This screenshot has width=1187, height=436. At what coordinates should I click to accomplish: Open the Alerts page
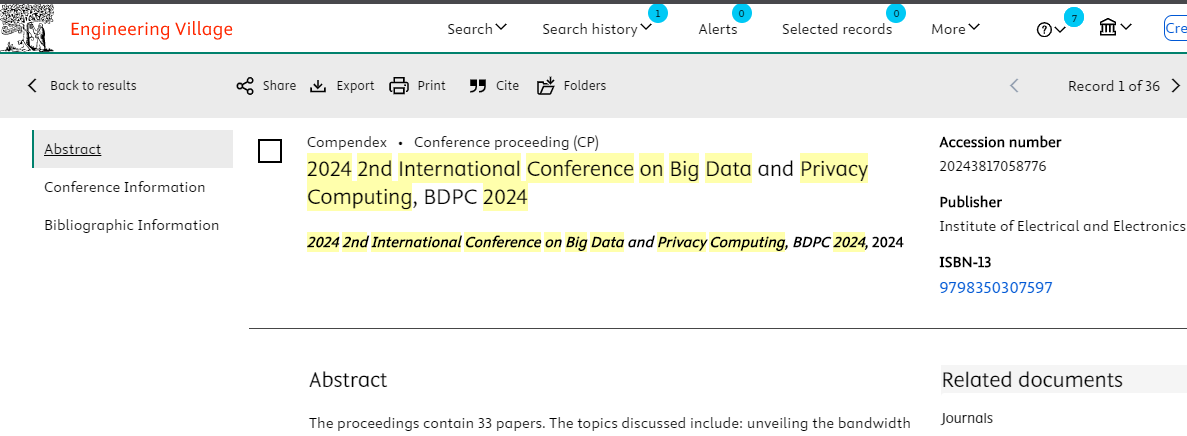[718, 29]
